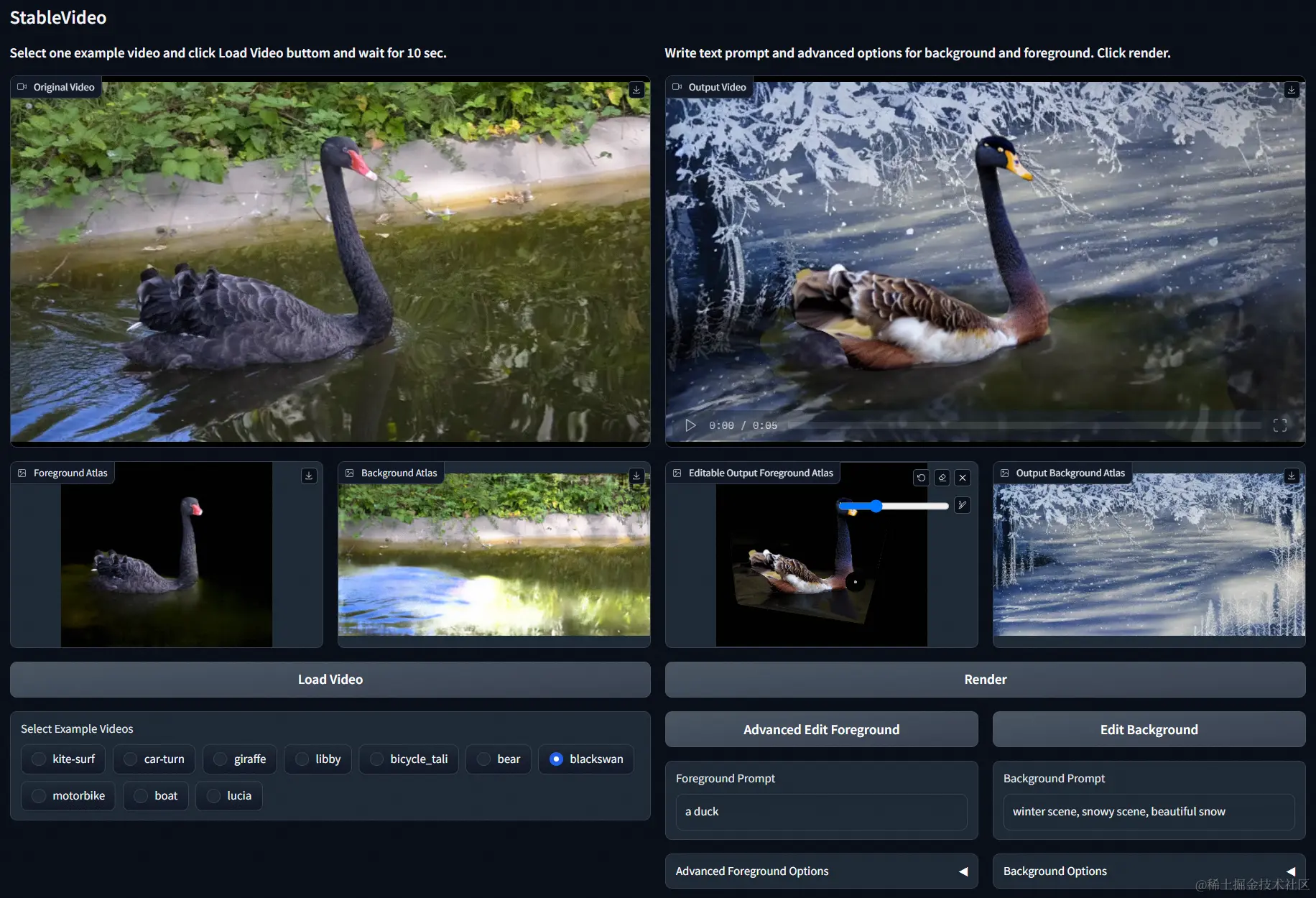Image resolution: width=1316 pixels, height=898 pixels.
Task: Edit the Foreground Prompt field
Action: (821, 812)
